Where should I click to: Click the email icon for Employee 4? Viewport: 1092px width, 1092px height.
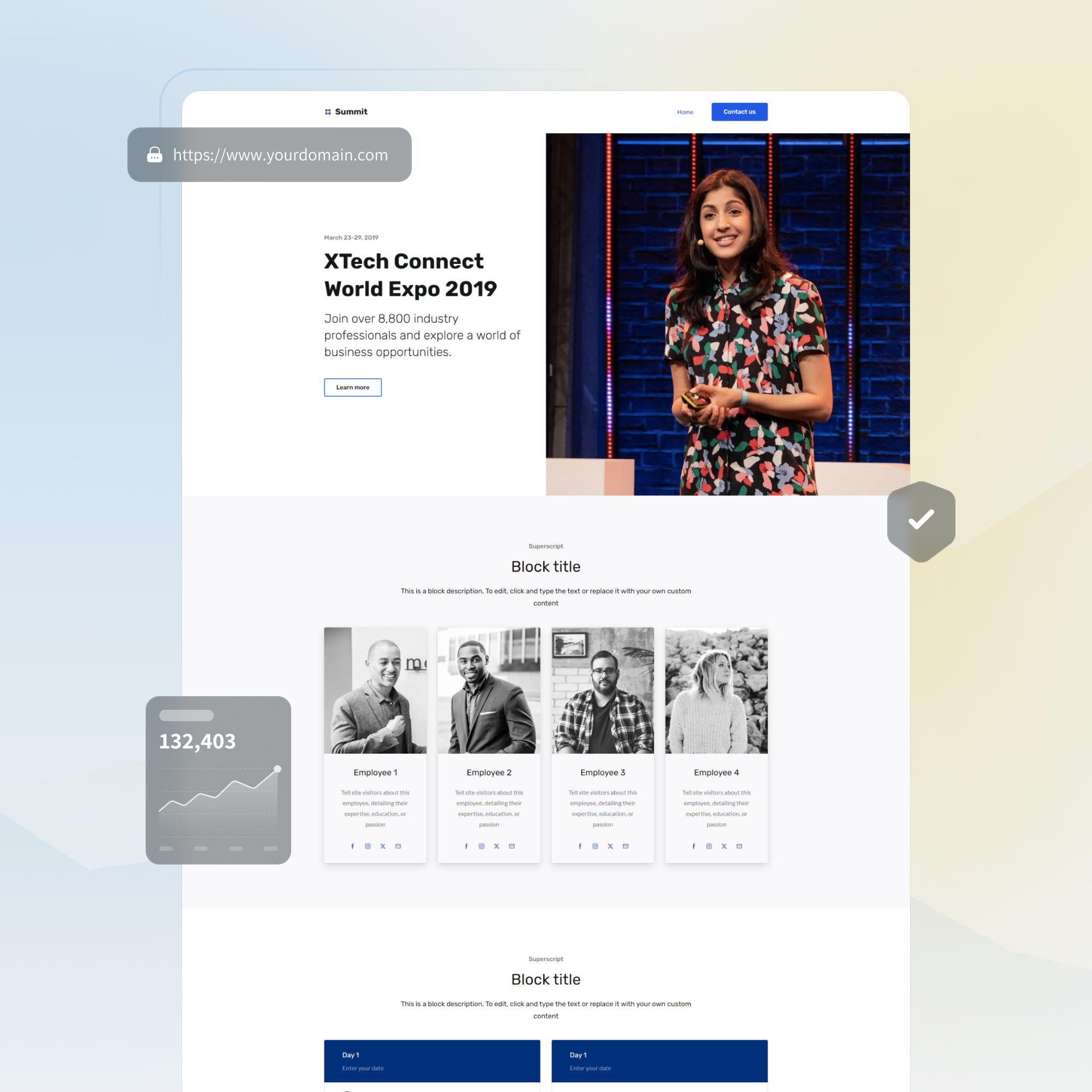(739, 846)
